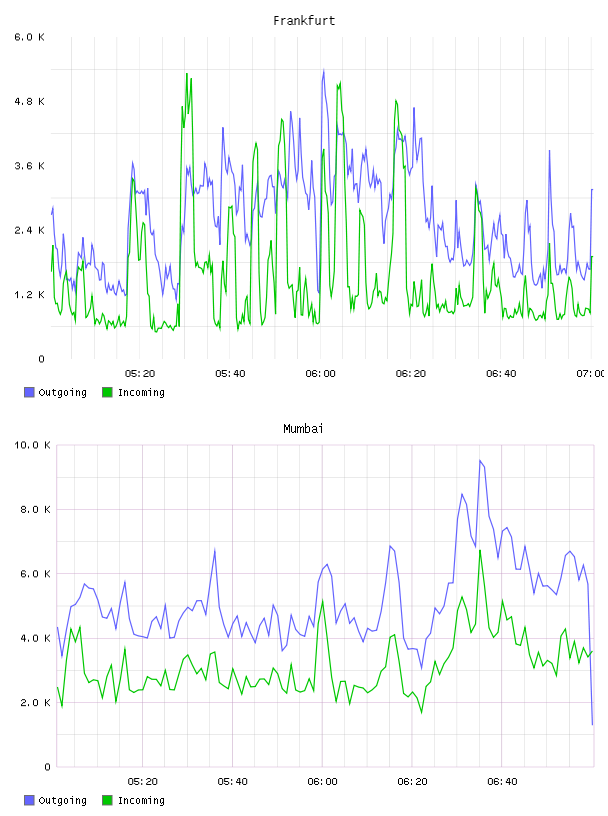Click the green Incoming swatch in Frankfurt legend
The height and width of the screenshot is (816, 608).
point(107,392)
